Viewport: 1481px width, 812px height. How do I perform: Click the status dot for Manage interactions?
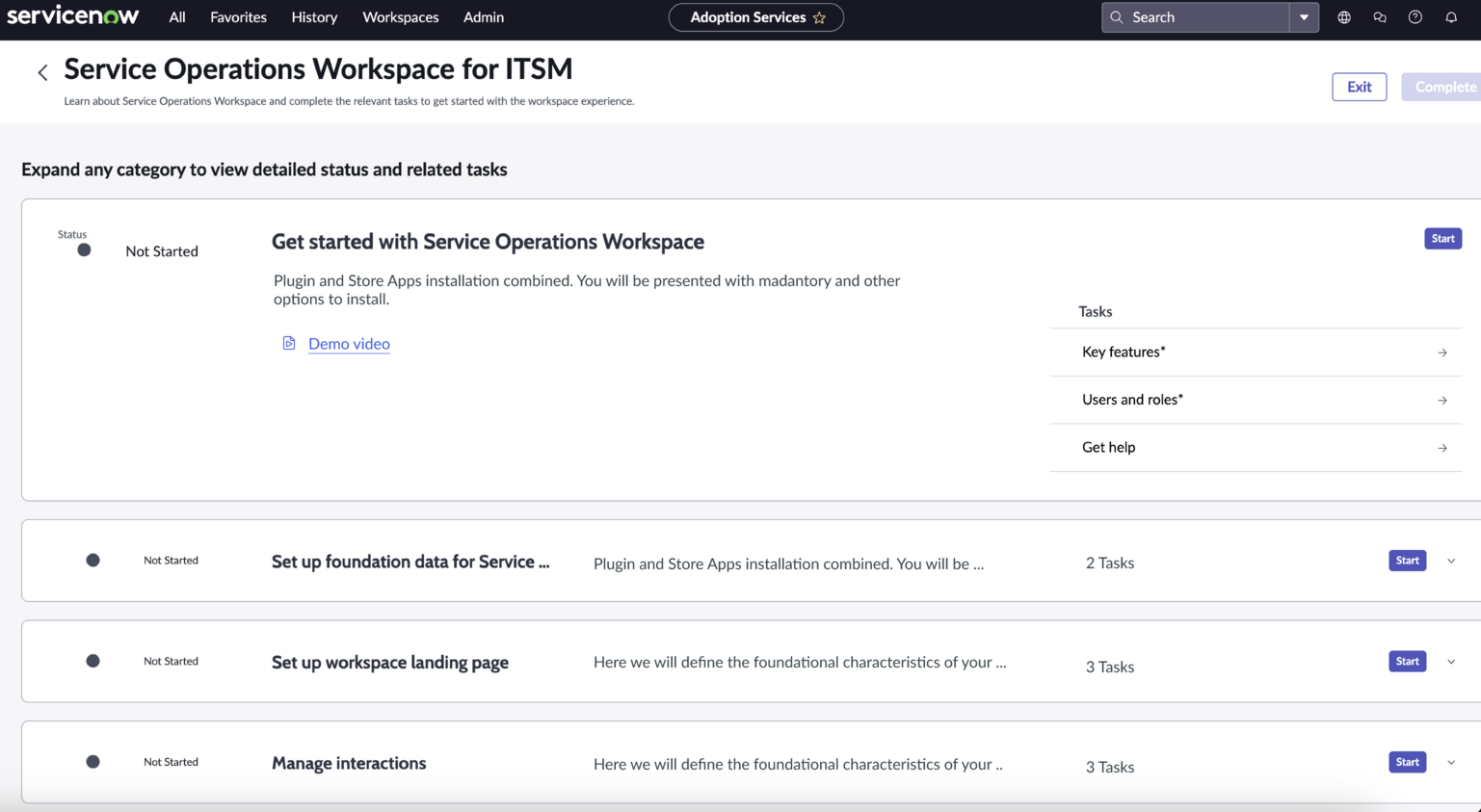(93, 762)
